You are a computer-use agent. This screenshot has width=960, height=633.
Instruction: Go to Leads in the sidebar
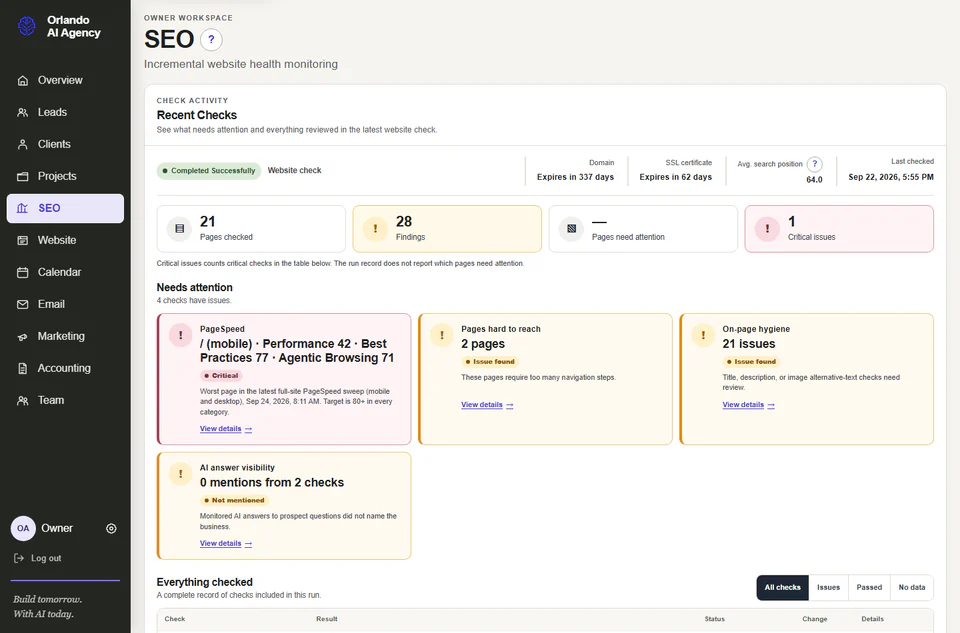[65, 112]
